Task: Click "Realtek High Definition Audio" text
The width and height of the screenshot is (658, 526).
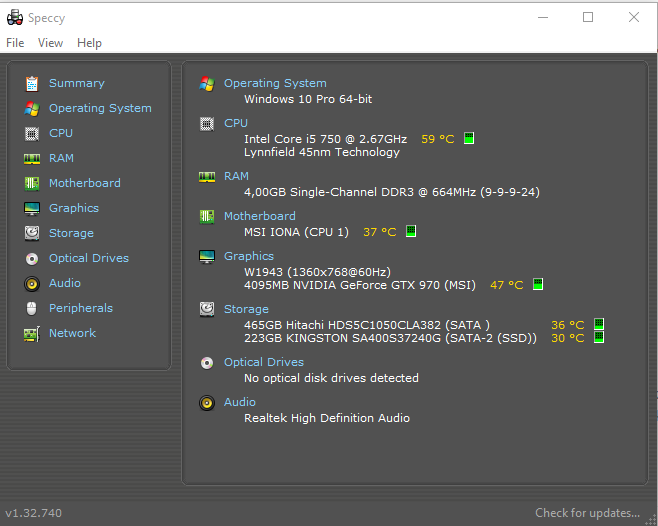Action: tap(327, 418)
